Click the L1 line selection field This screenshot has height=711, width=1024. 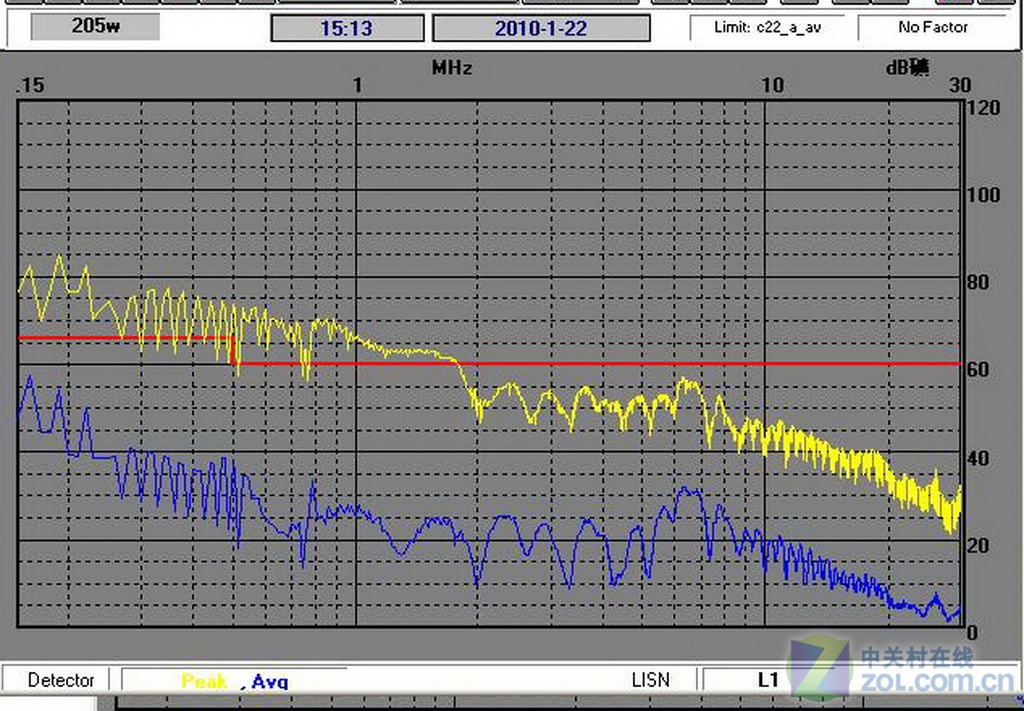pyautogui.click(x=767, y=680)
